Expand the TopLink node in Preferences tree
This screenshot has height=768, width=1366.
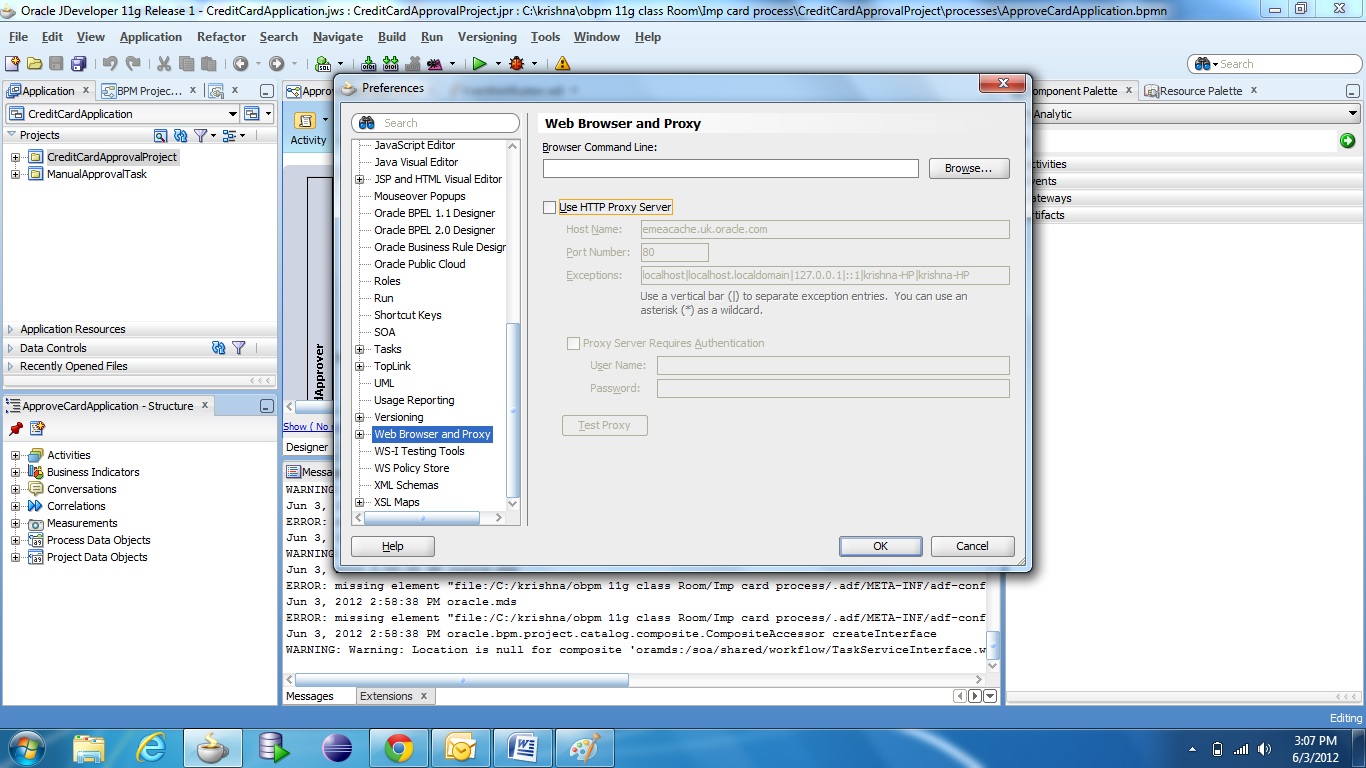360,366
